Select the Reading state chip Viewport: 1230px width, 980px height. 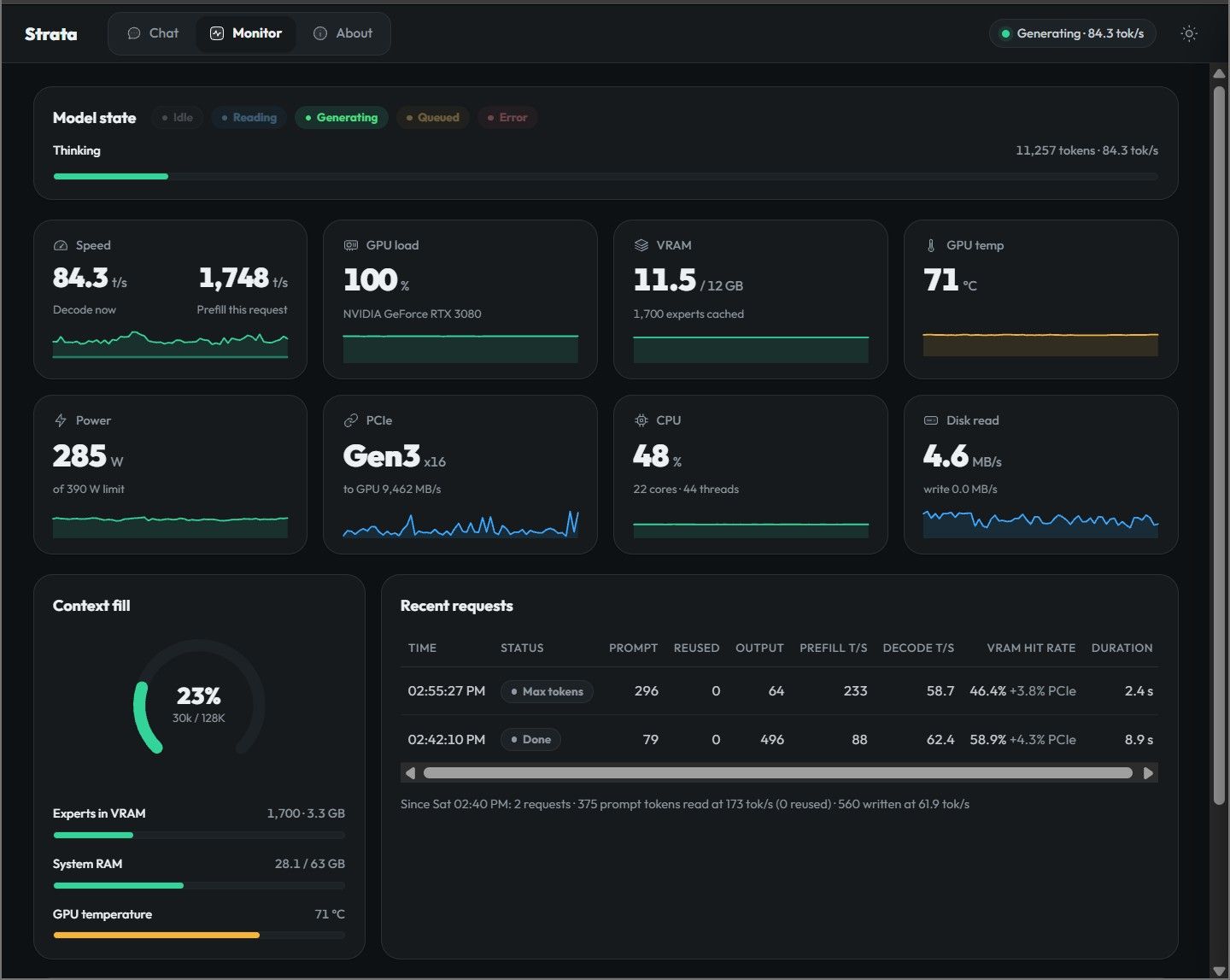click(x=249, y=118)
